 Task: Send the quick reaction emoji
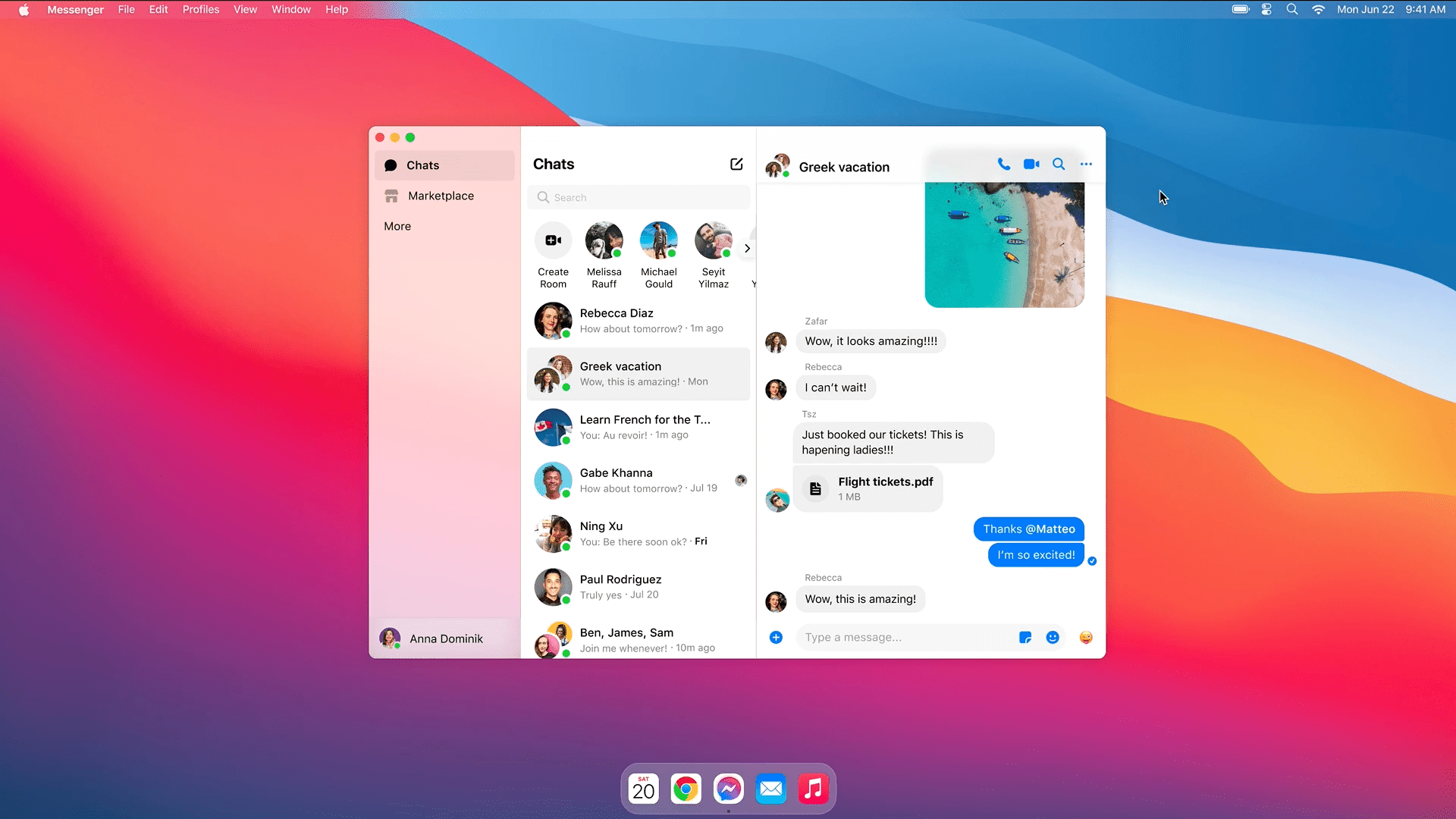[x=1086, y=638]
